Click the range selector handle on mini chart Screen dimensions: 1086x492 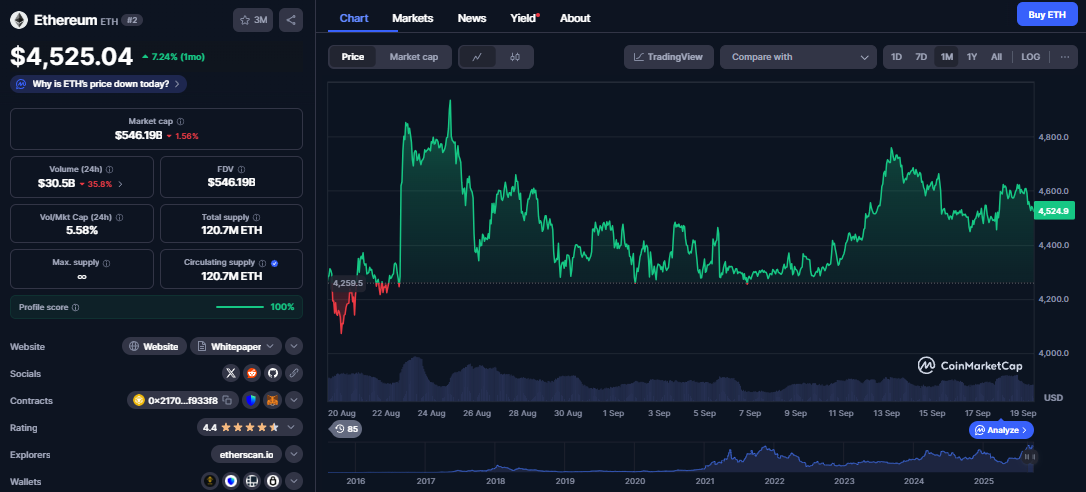[1029, 457]
